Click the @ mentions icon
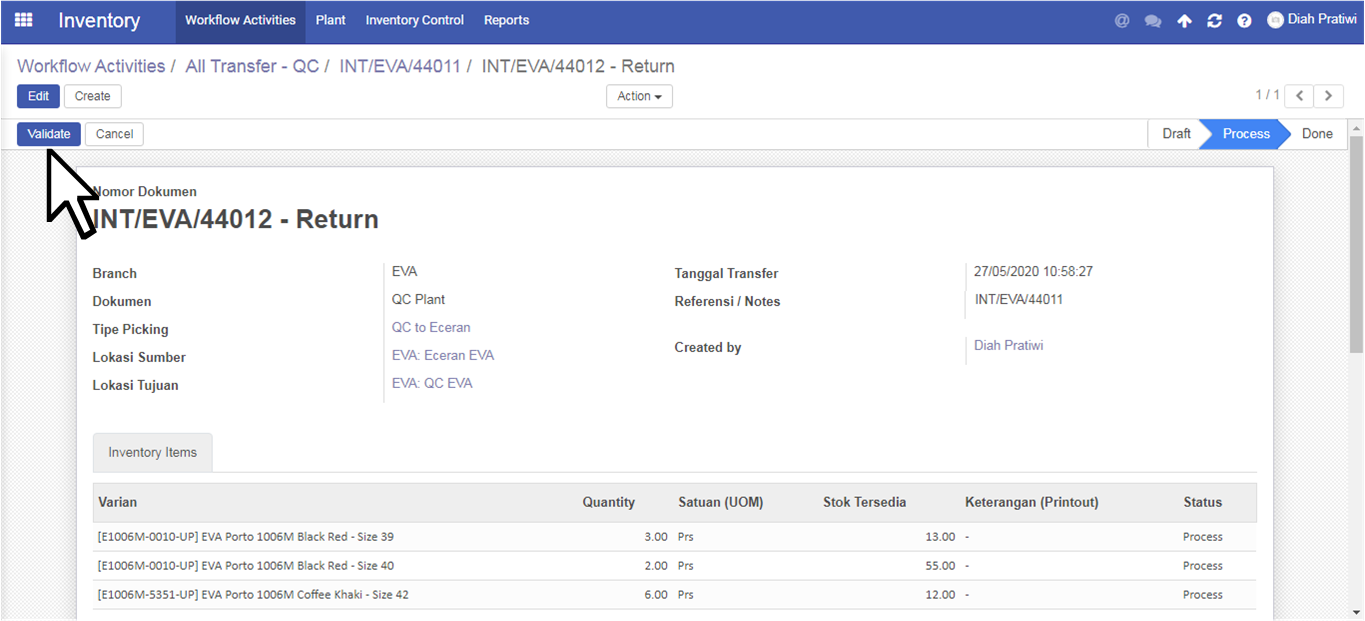This screenshot has height=621, width=1365. [x=1122, y=20]
